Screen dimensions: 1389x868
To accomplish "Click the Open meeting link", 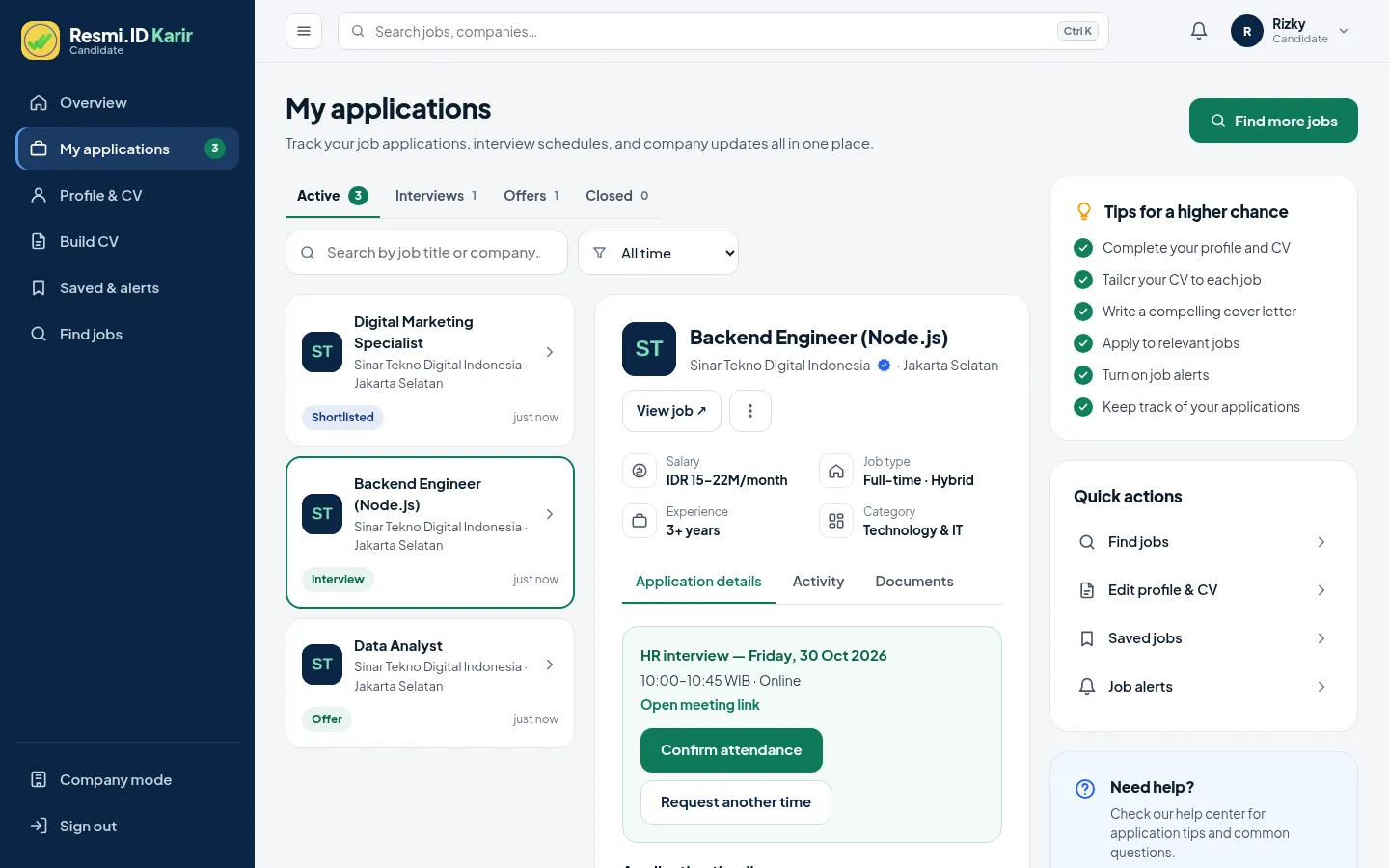I will tap(700, 705).
